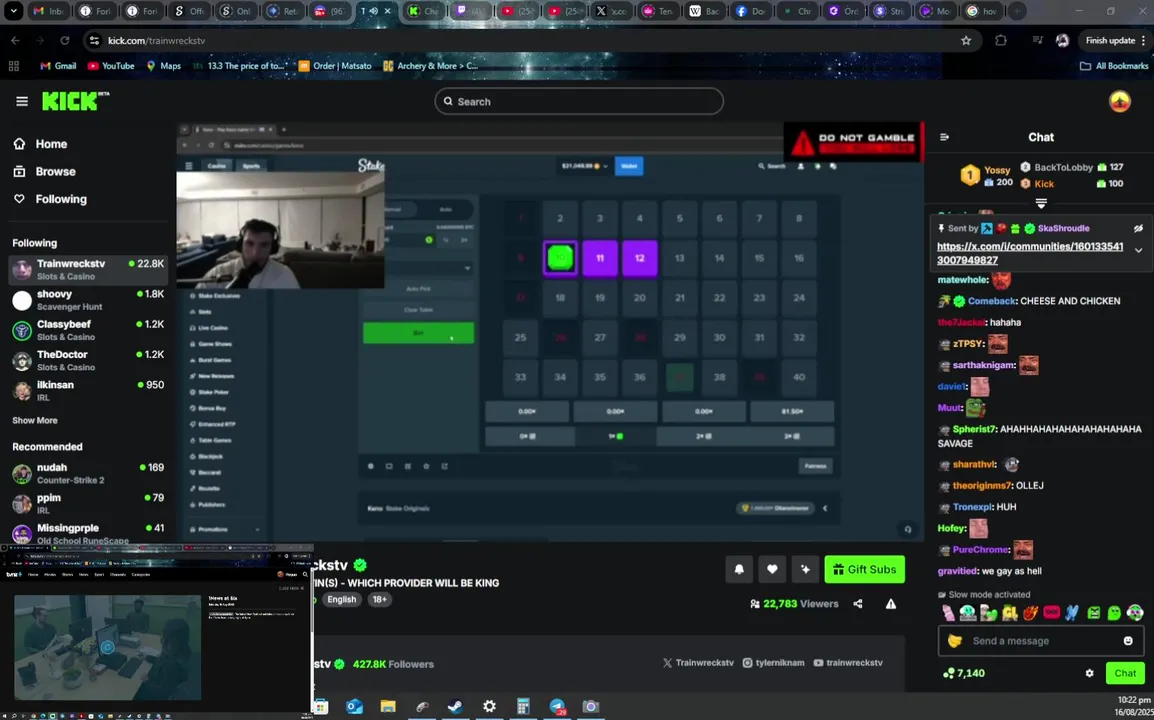
Task: Click the Gift Subs button
Action: tap(864, 569)
